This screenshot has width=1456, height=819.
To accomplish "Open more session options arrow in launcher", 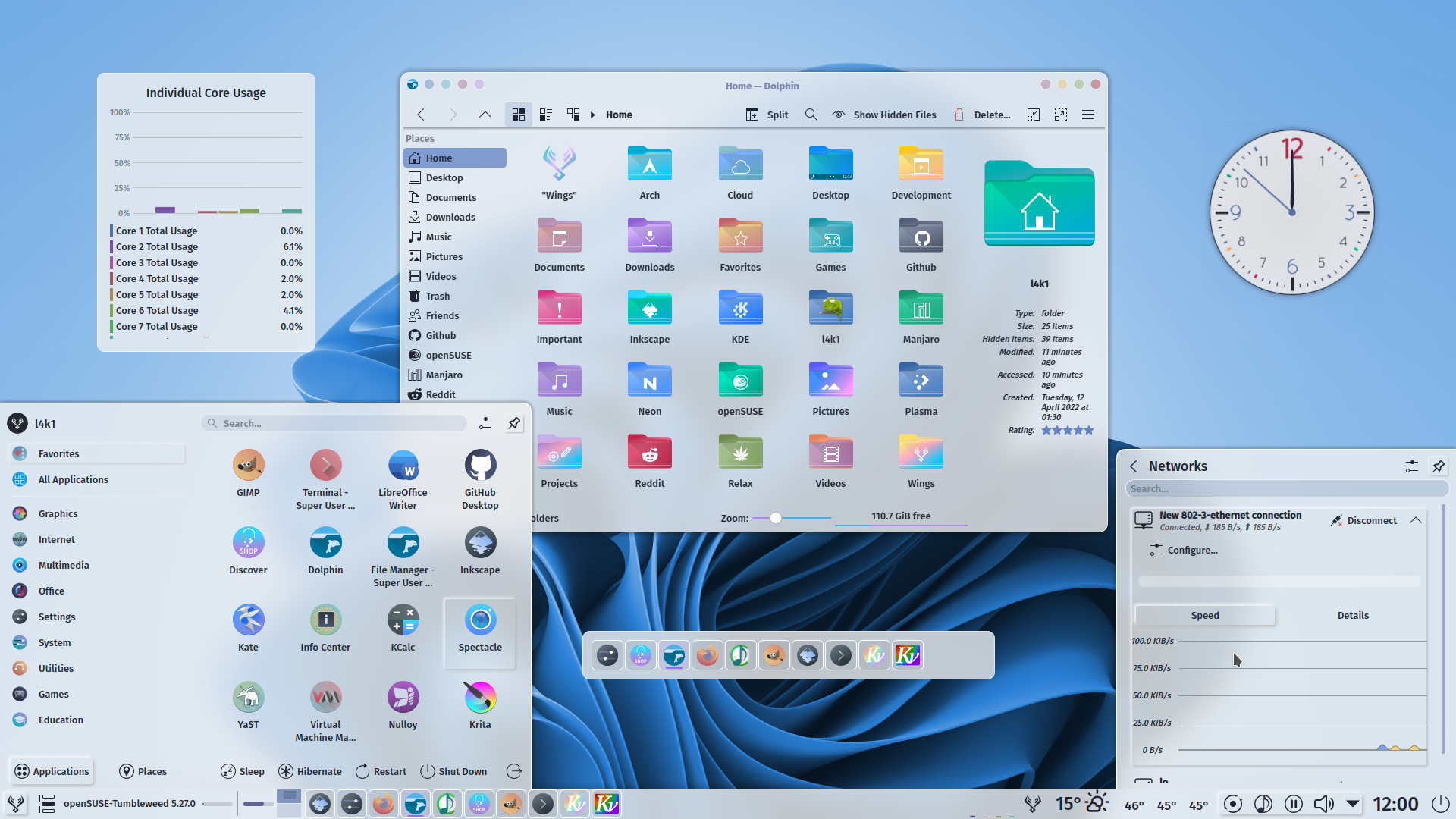I will 514,771.
